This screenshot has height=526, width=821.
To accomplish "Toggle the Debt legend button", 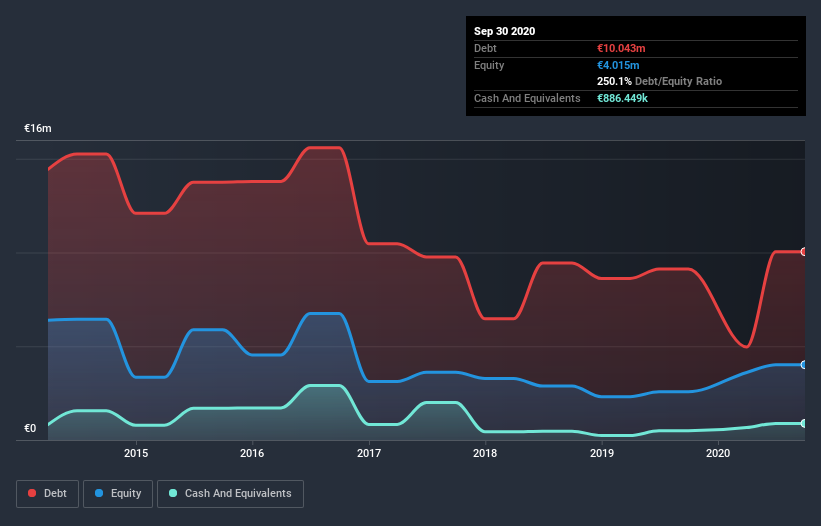I will pyautogui.click(x=48, y=494).
